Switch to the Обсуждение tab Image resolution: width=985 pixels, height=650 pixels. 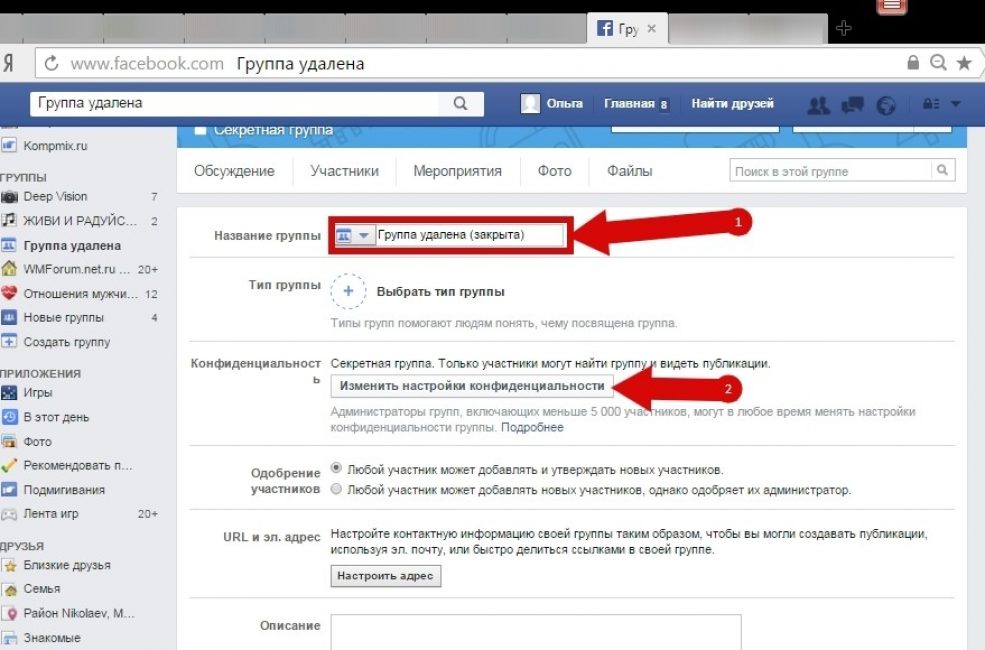tap(234, 171)
